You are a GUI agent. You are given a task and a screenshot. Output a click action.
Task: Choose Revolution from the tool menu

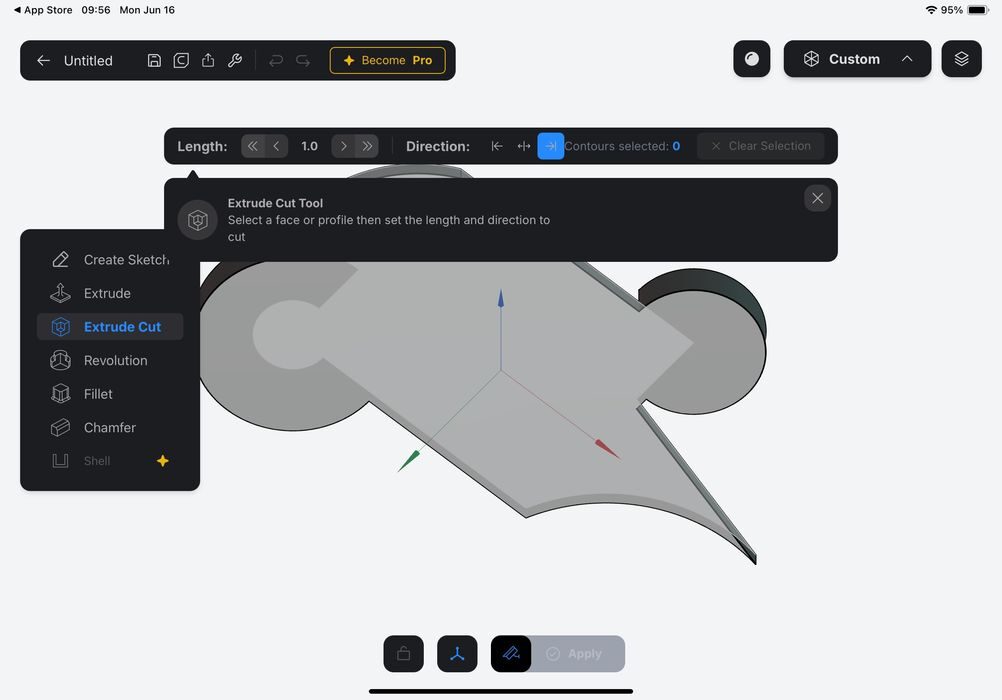click(115, 360)
